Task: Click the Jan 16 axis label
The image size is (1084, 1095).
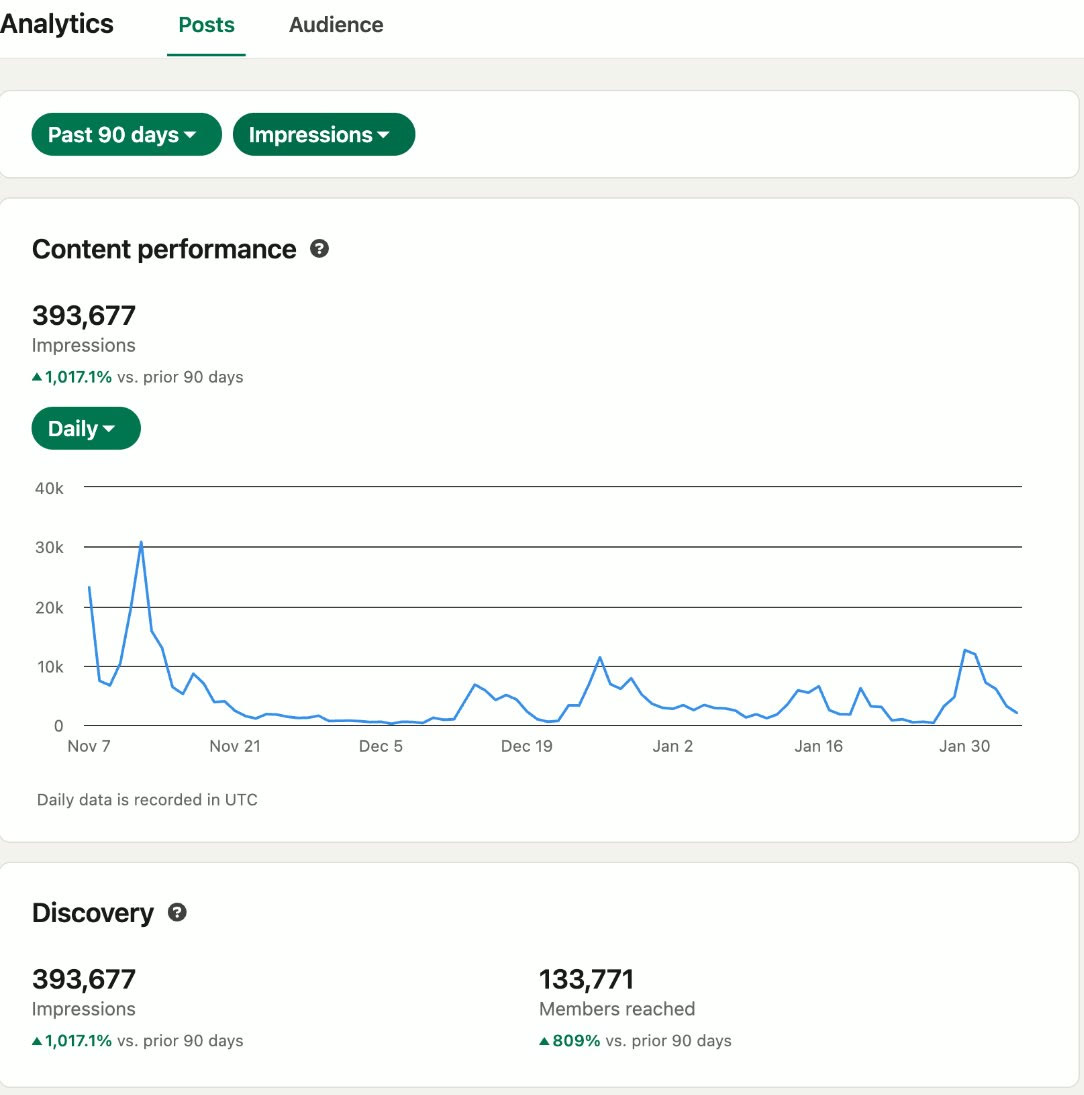Action: pyautogui.click(x=819, y=746)
